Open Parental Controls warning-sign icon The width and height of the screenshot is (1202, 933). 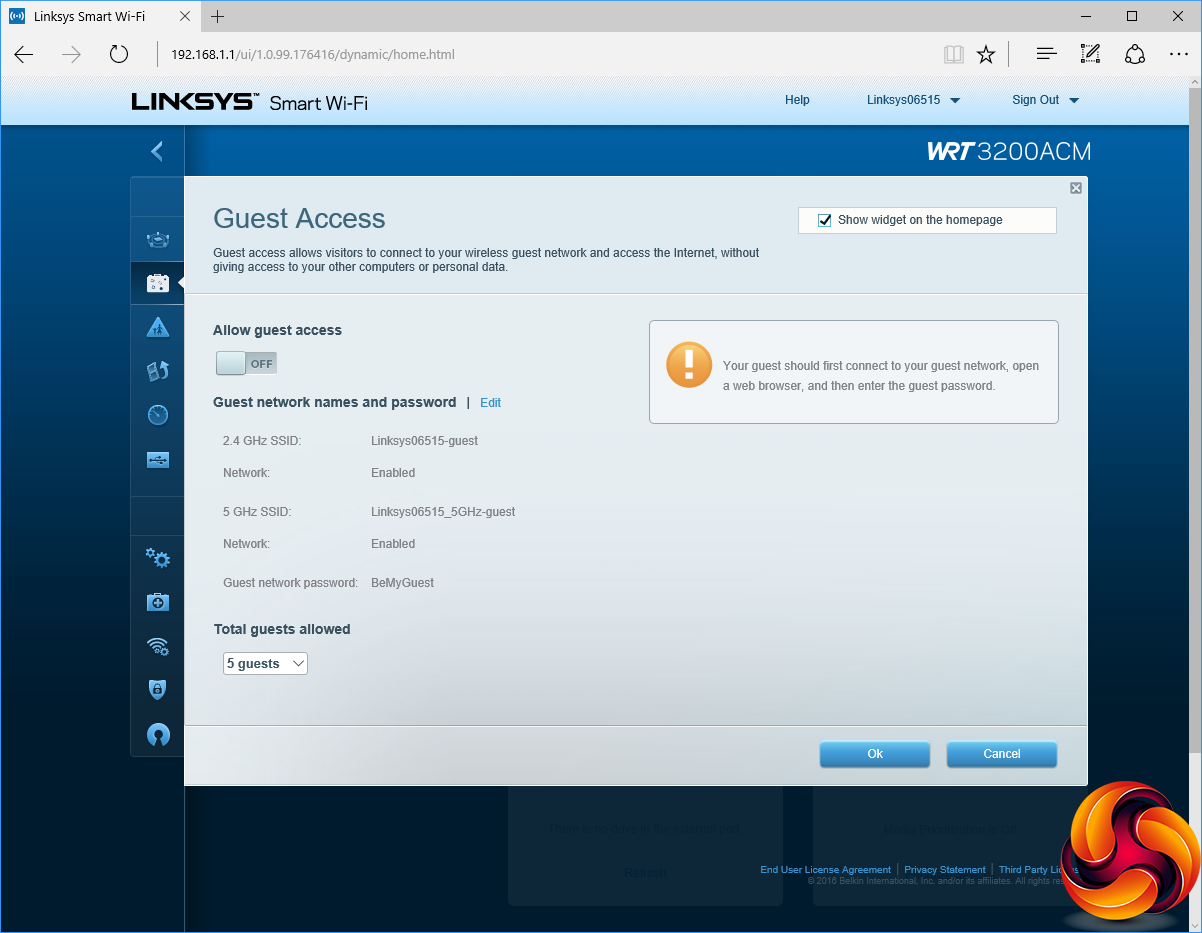158,327
